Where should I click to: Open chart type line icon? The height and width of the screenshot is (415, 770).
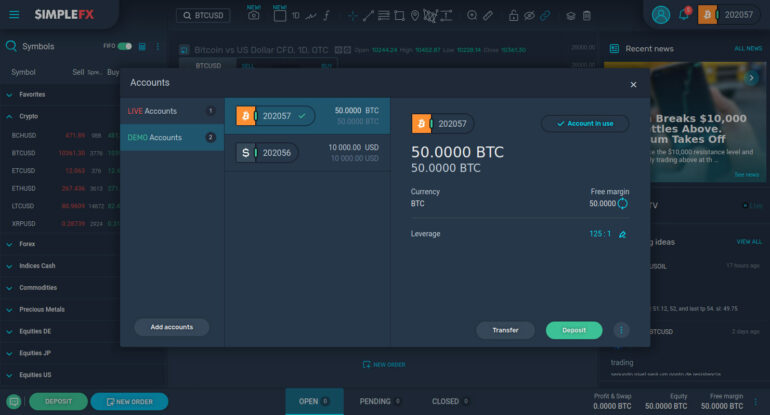[x=311, y=16]
